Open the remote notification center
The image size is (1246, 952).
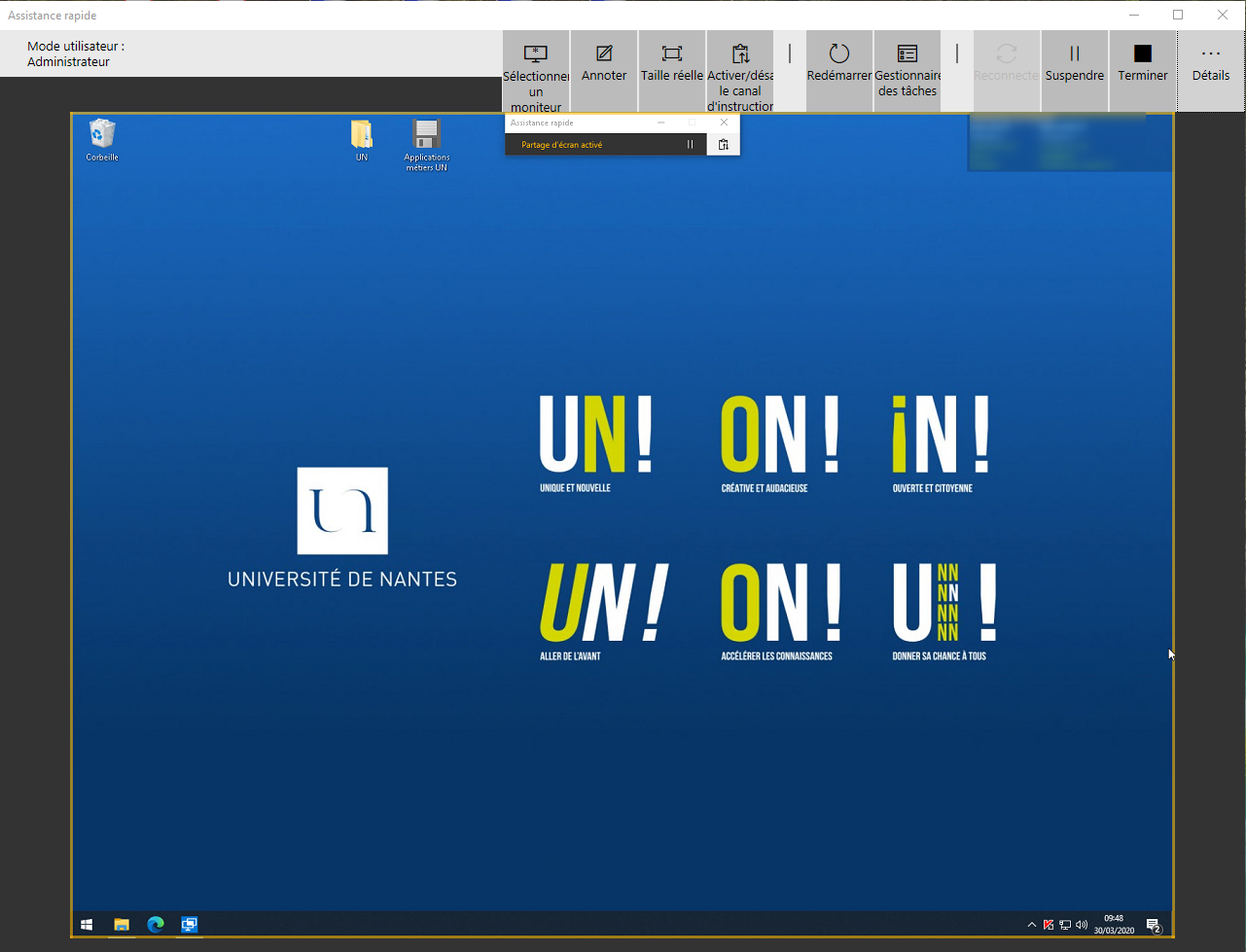click(x=1153, y=926)
